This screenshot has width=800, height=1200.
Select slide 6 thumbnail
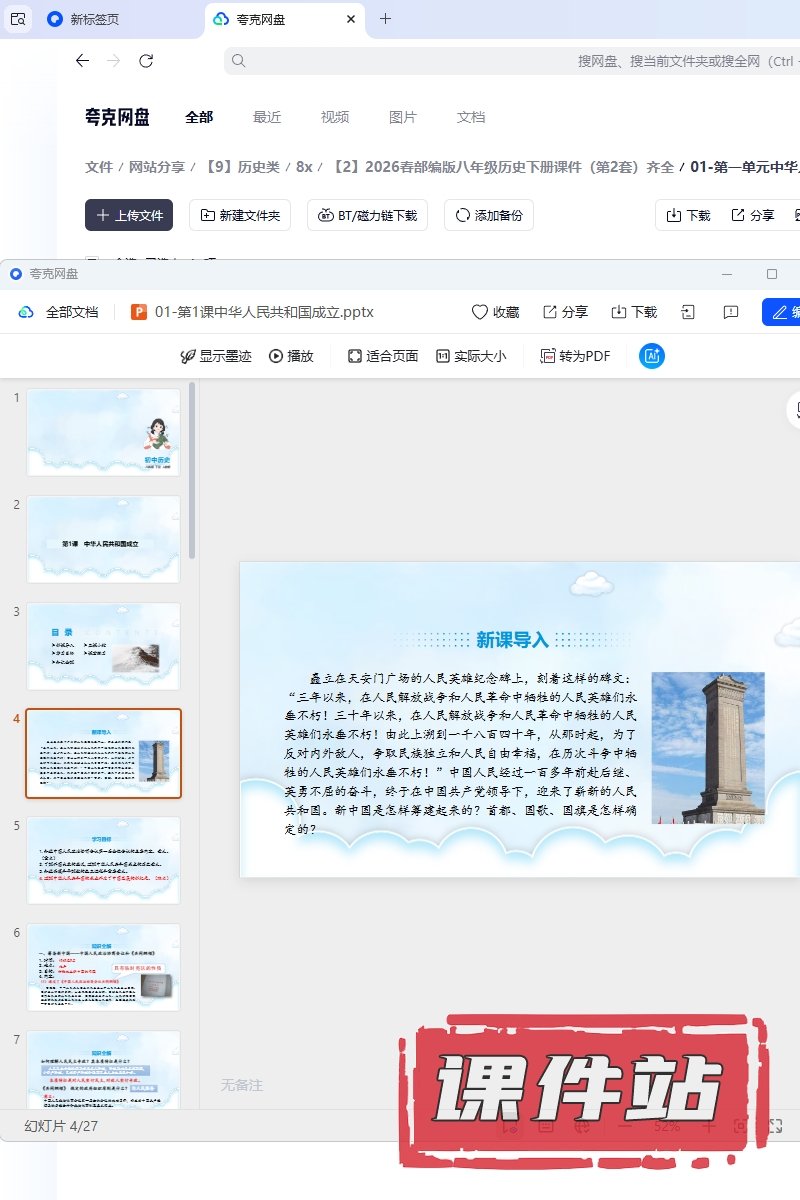pos(103,967)
